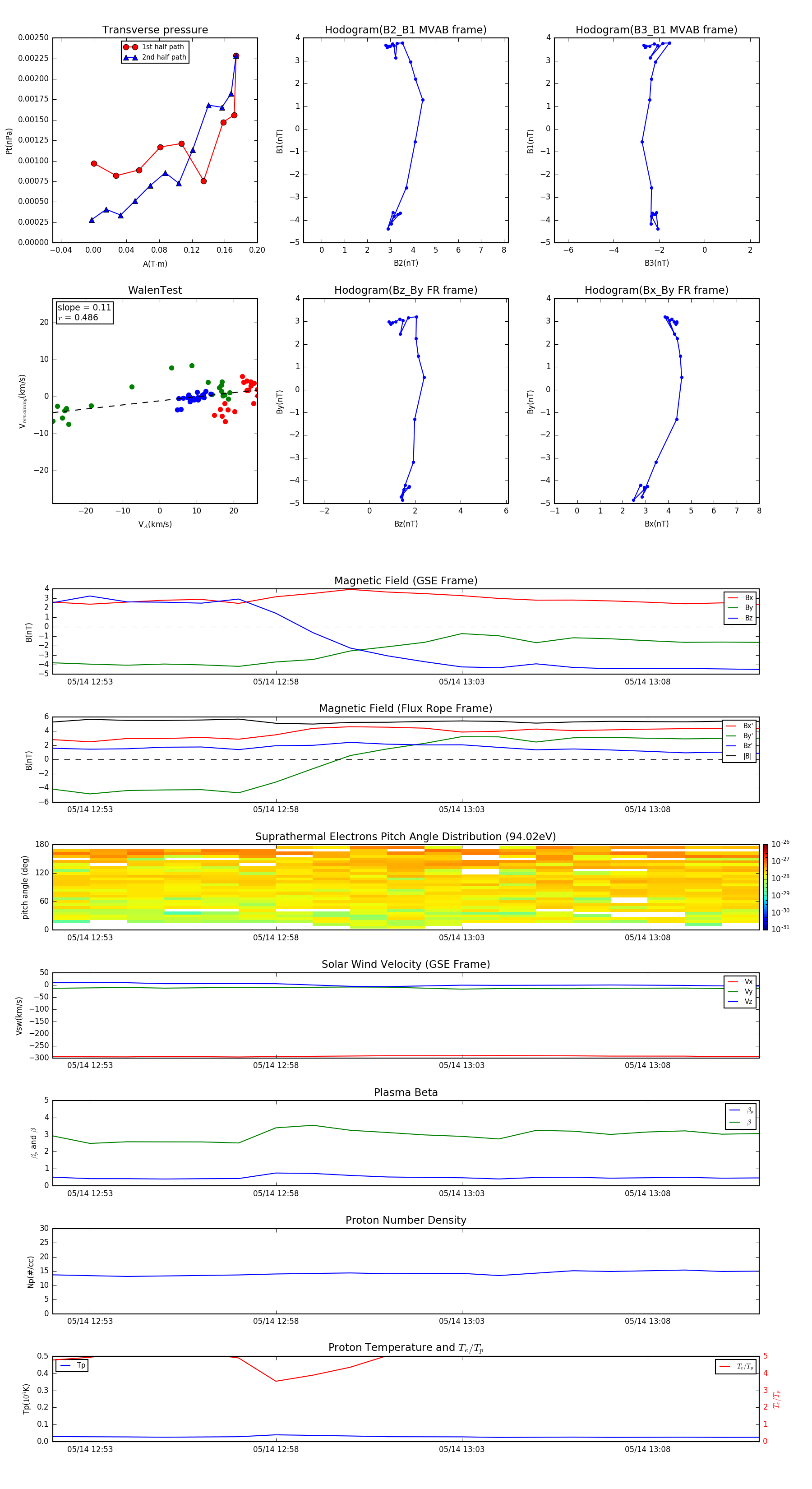Click the 'Hodogram(B3_B1 MVAB frame)' title

pyautogui.click(x=656, y=29)
